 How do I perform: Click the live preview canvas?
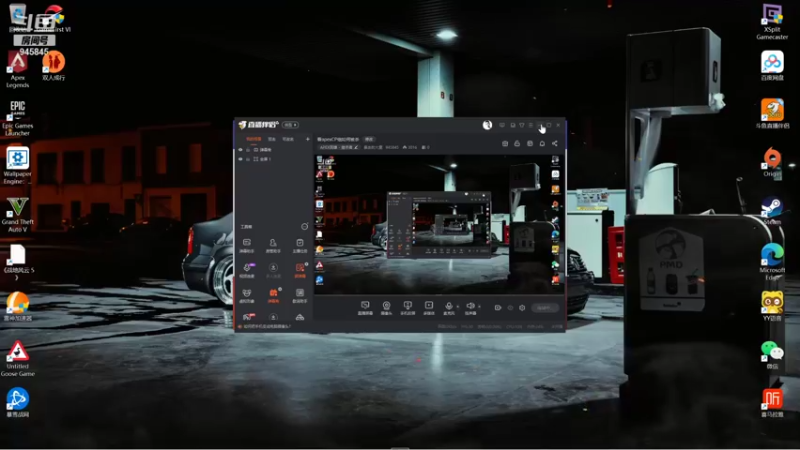point(439,224)
